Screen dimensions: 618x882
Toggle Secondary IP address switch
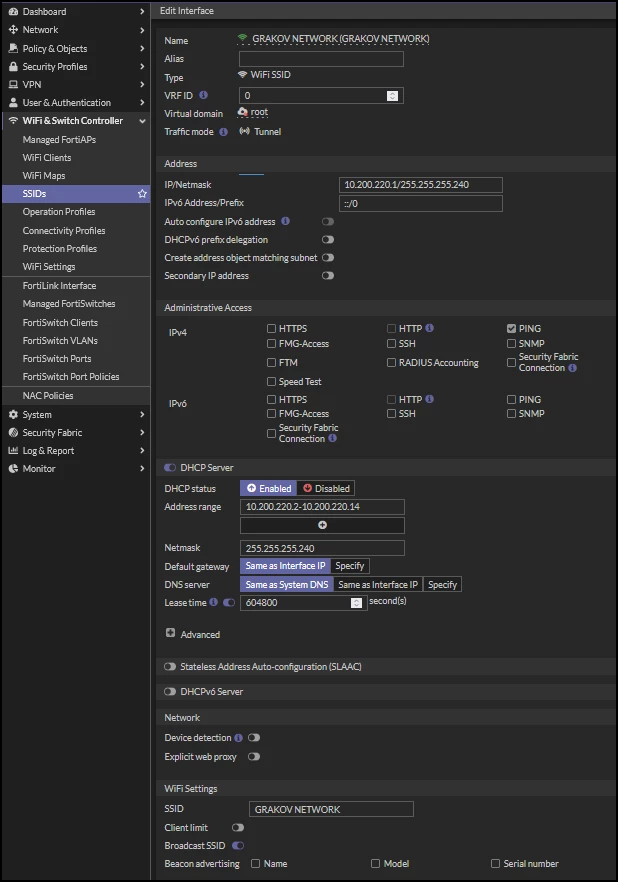pyautogui.click(x=328, y=276)
